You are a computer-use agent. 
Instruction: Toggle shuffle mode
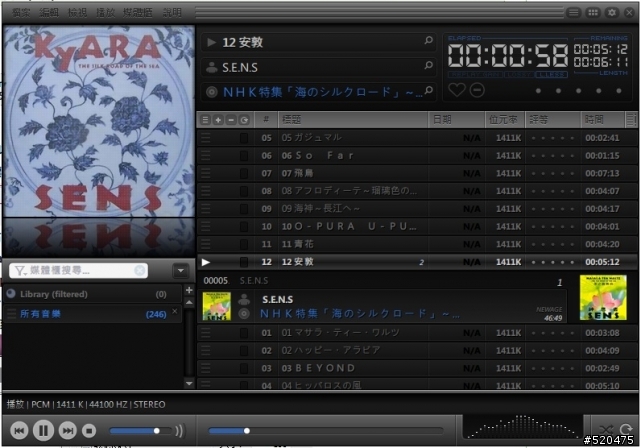click(x=606, y=429)
